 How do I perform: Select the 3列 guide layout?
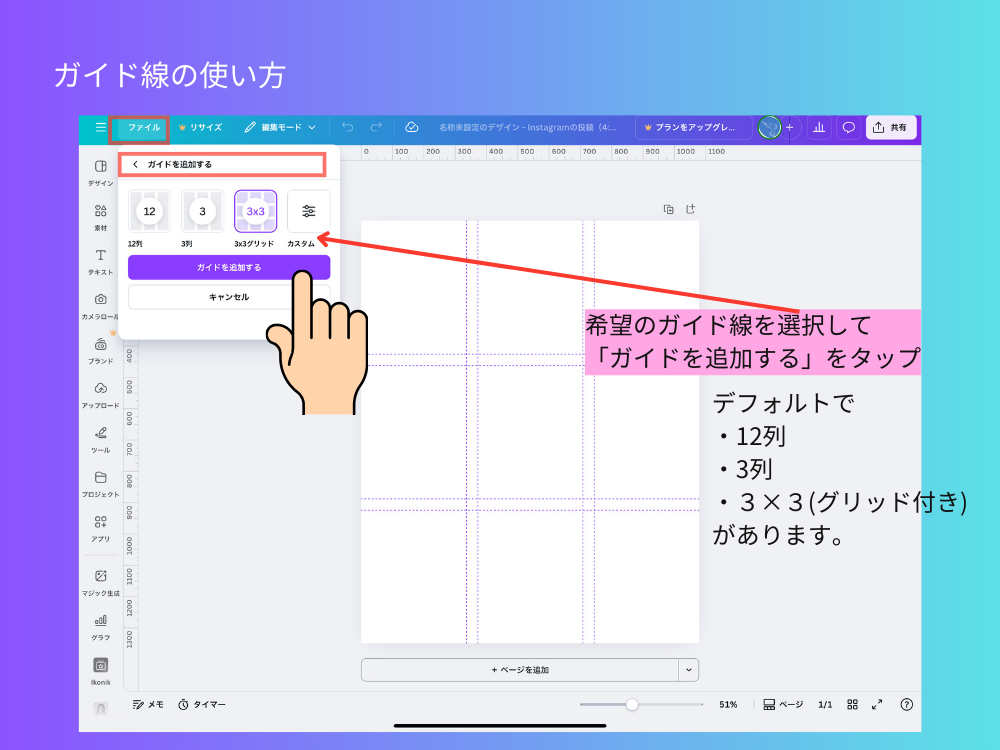coord(201,211)
